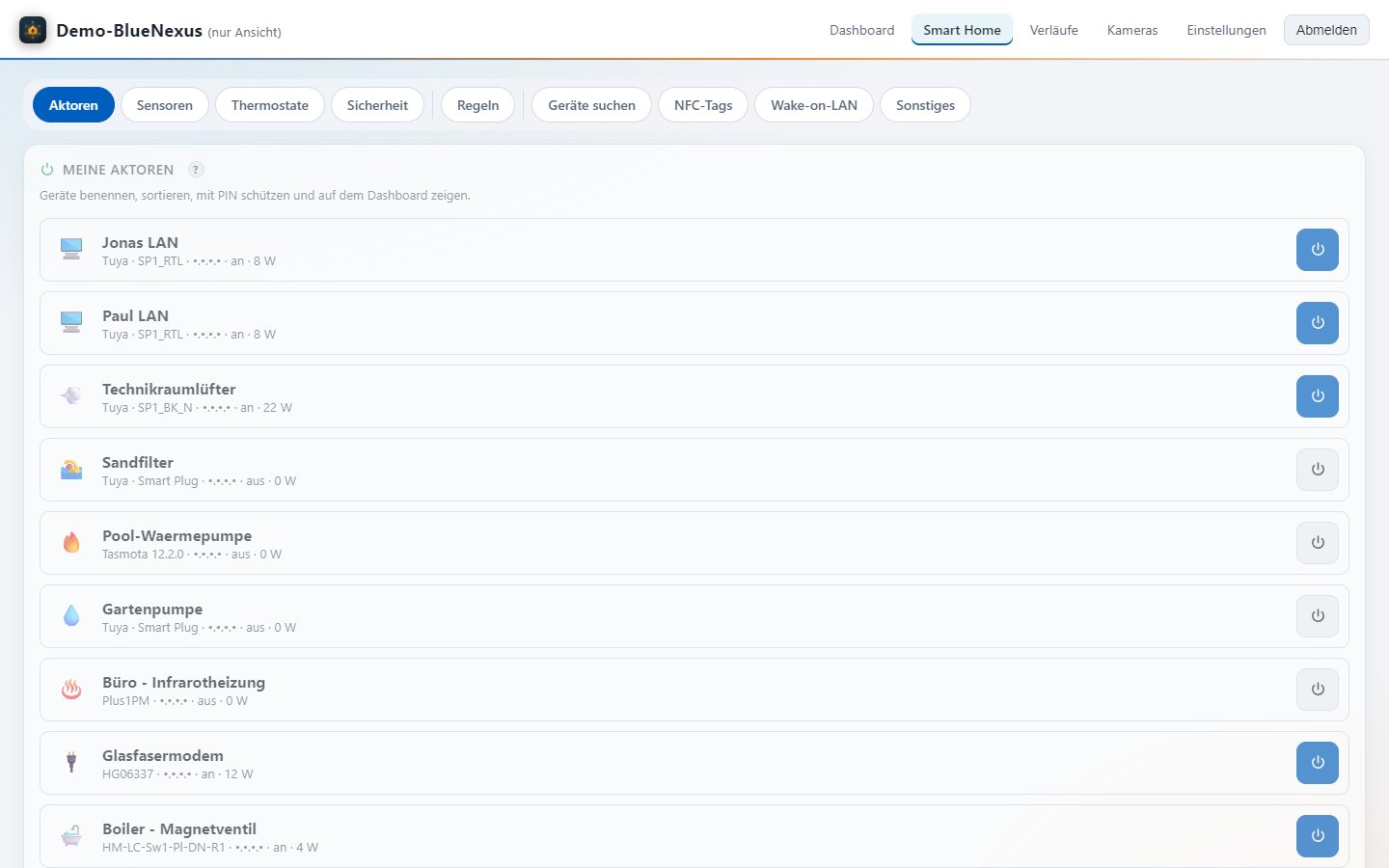Click the Demo-BlueNexus app logo icon
Image resolution: width=1389 pixels, height=868 pixels.
(x=33, y=30)
